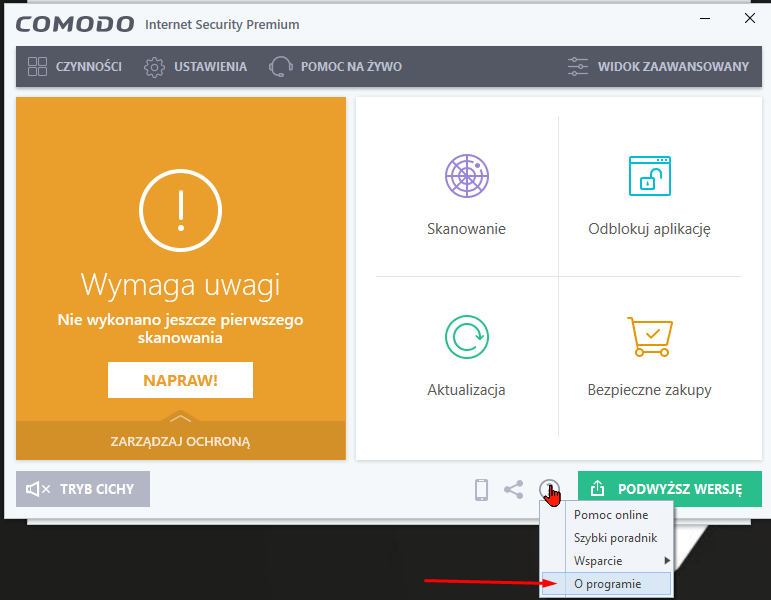Click the NAPRAW! button
Screen dimensions: 771x600
(x=180, y=380)
